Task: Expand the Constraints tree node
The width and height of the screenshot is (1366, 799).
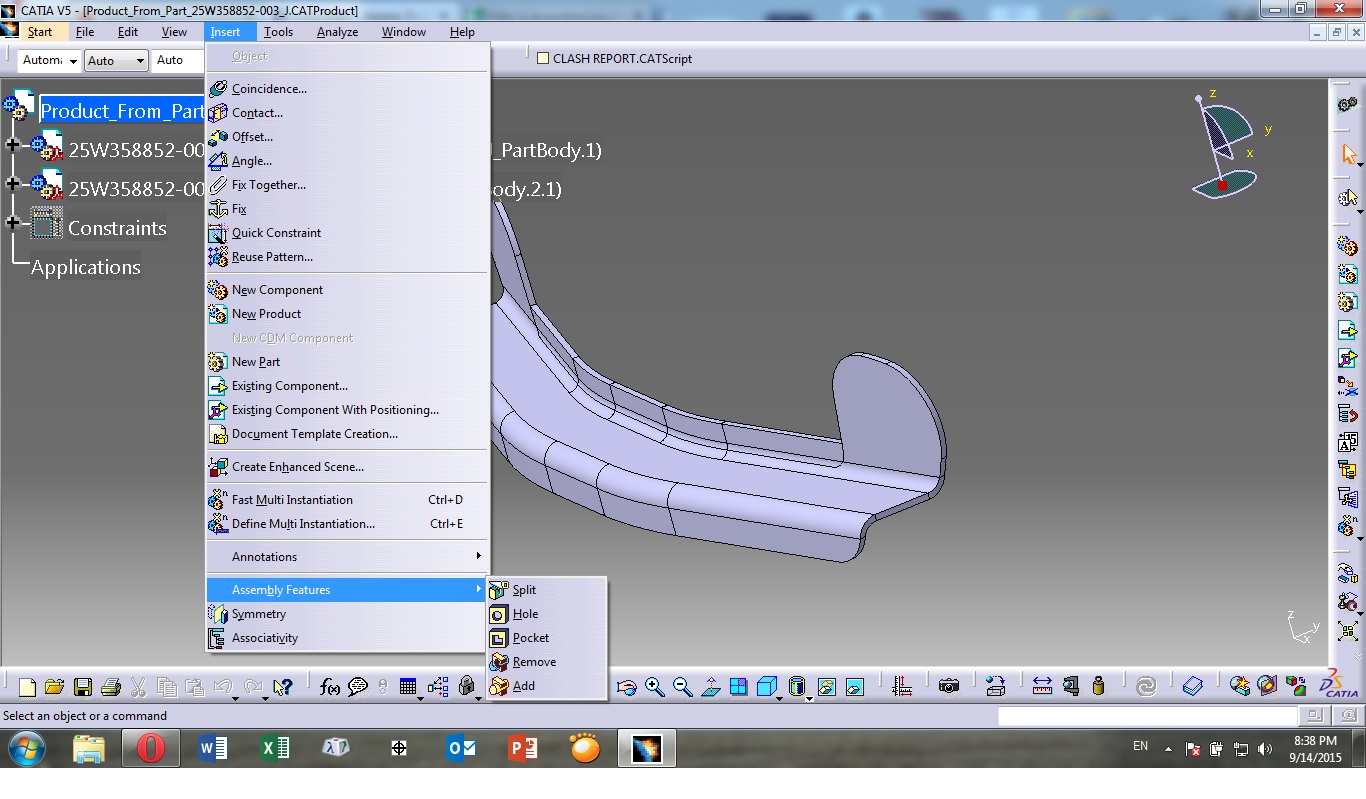Action: (12, 223)
